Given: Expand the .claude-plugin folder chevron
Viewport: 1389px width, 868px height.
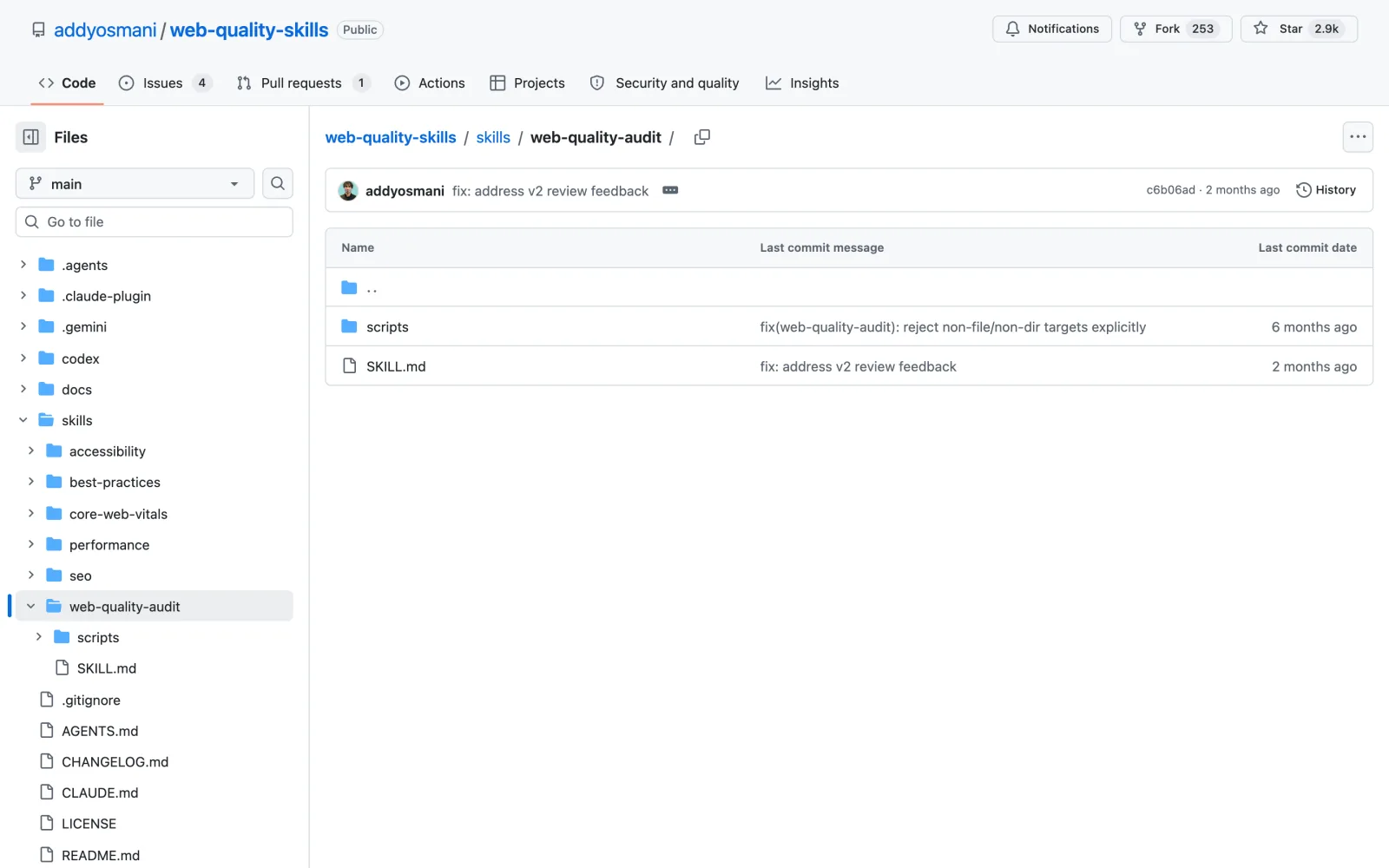Looking at the screenshot, I should coord(23,296).
